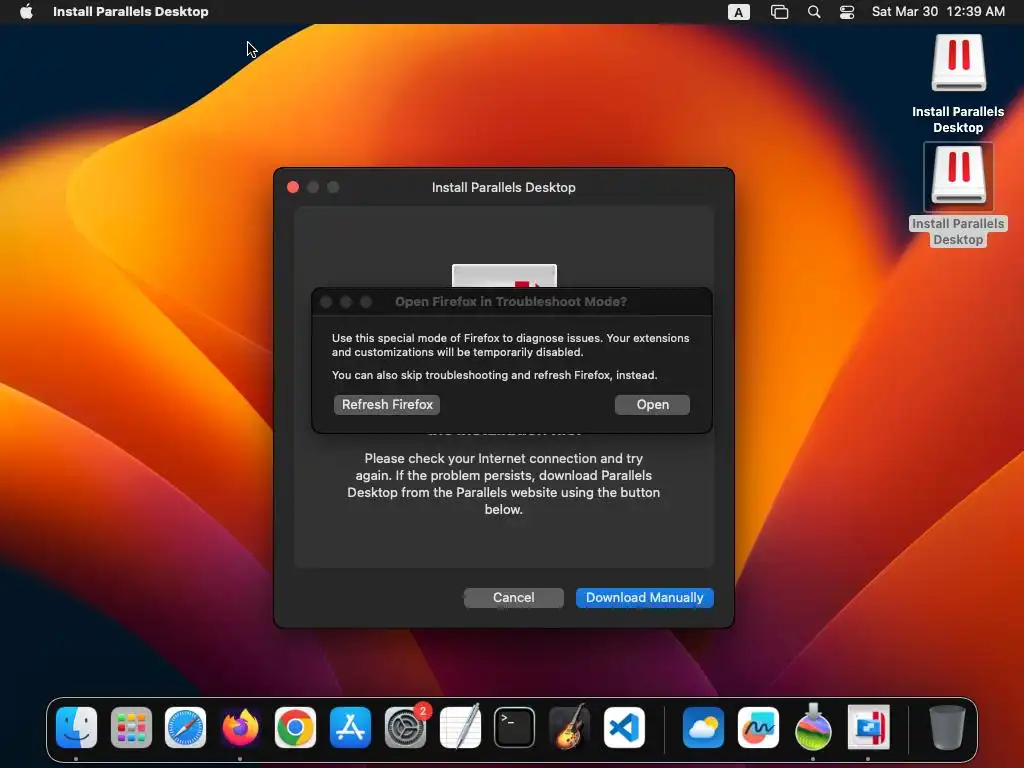Click Open in the Troubleshoot Mode dialog
The width and height of the screenshot is (1024, 768).
(652, 404)
